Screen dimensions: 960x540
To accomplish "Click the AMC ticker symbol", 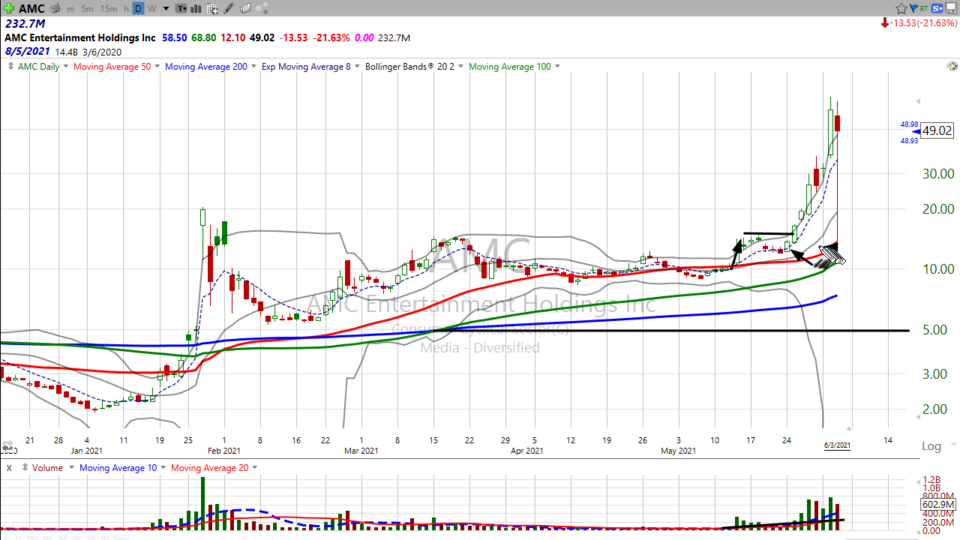I will [x=31, y=9].
